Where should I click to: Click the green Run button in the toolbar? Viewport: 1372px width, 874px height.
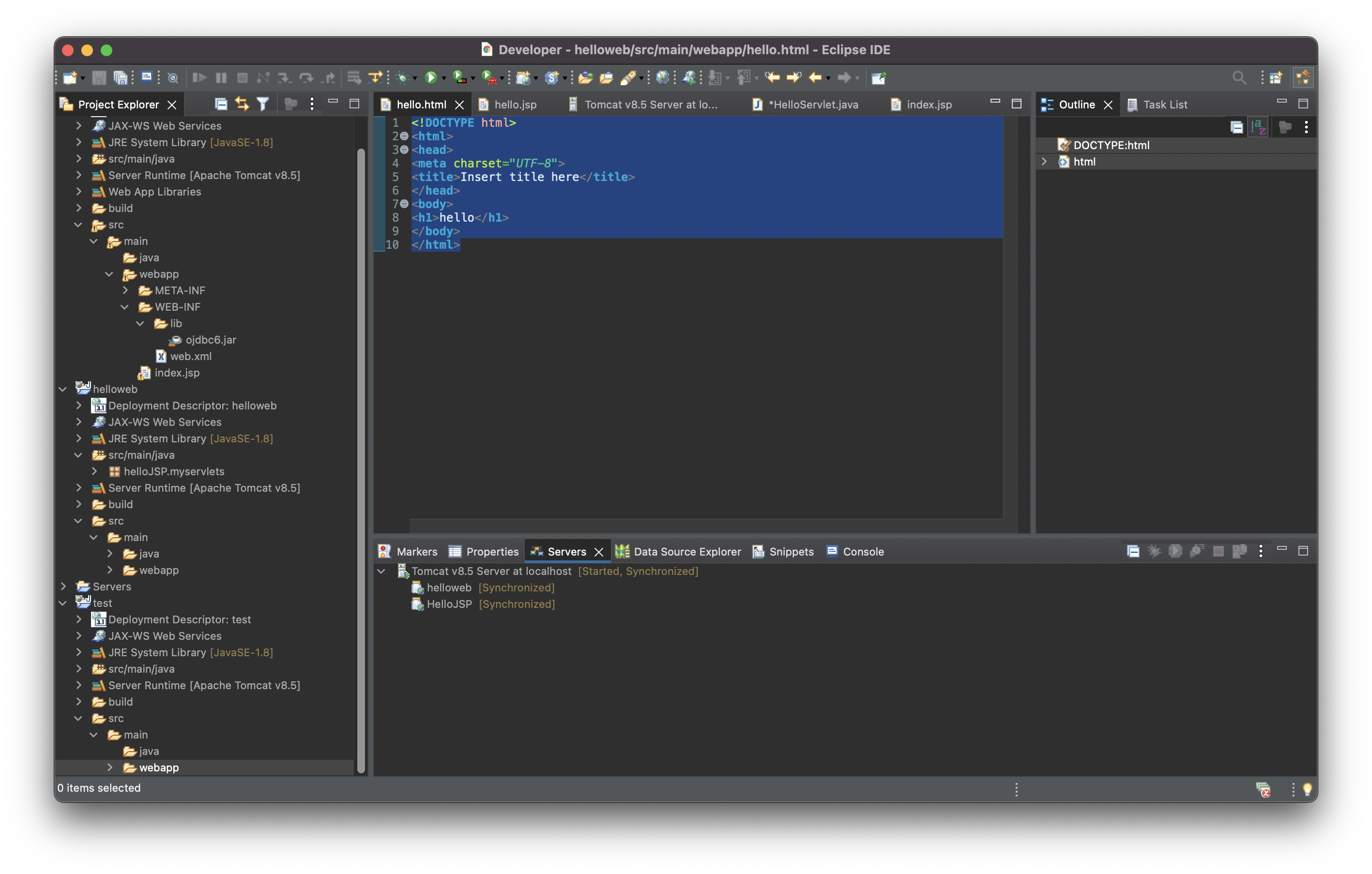click(x=431, y=77)
